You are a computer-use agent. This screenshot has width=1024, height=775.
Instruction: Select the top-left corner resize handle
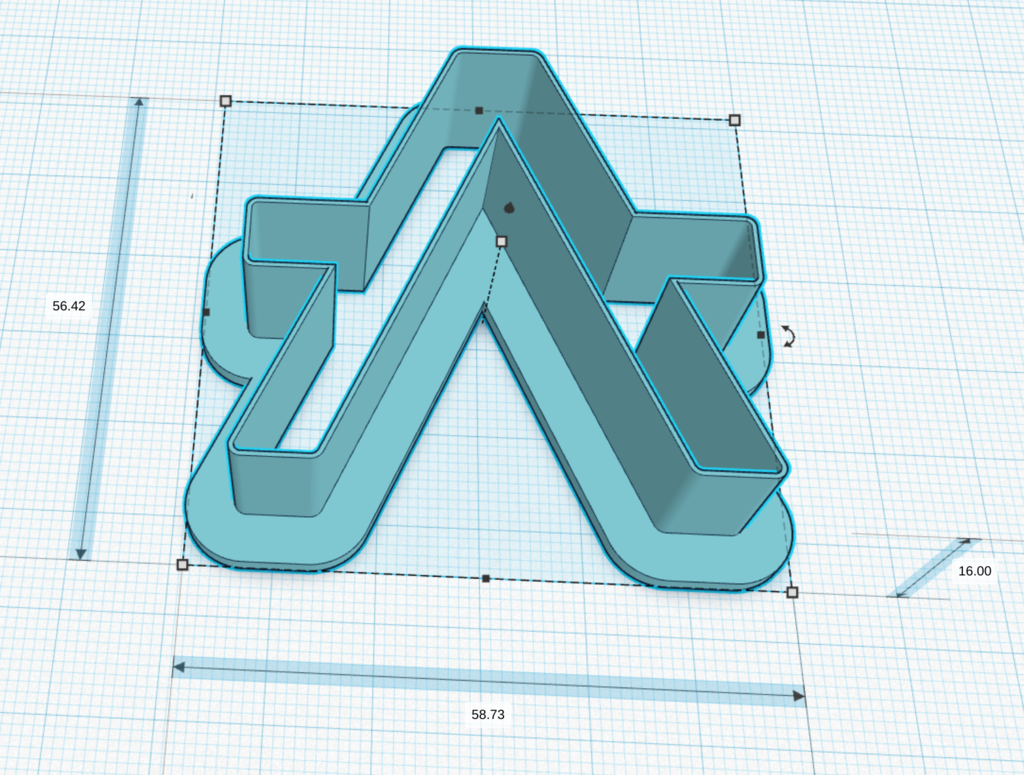(225, 101)
